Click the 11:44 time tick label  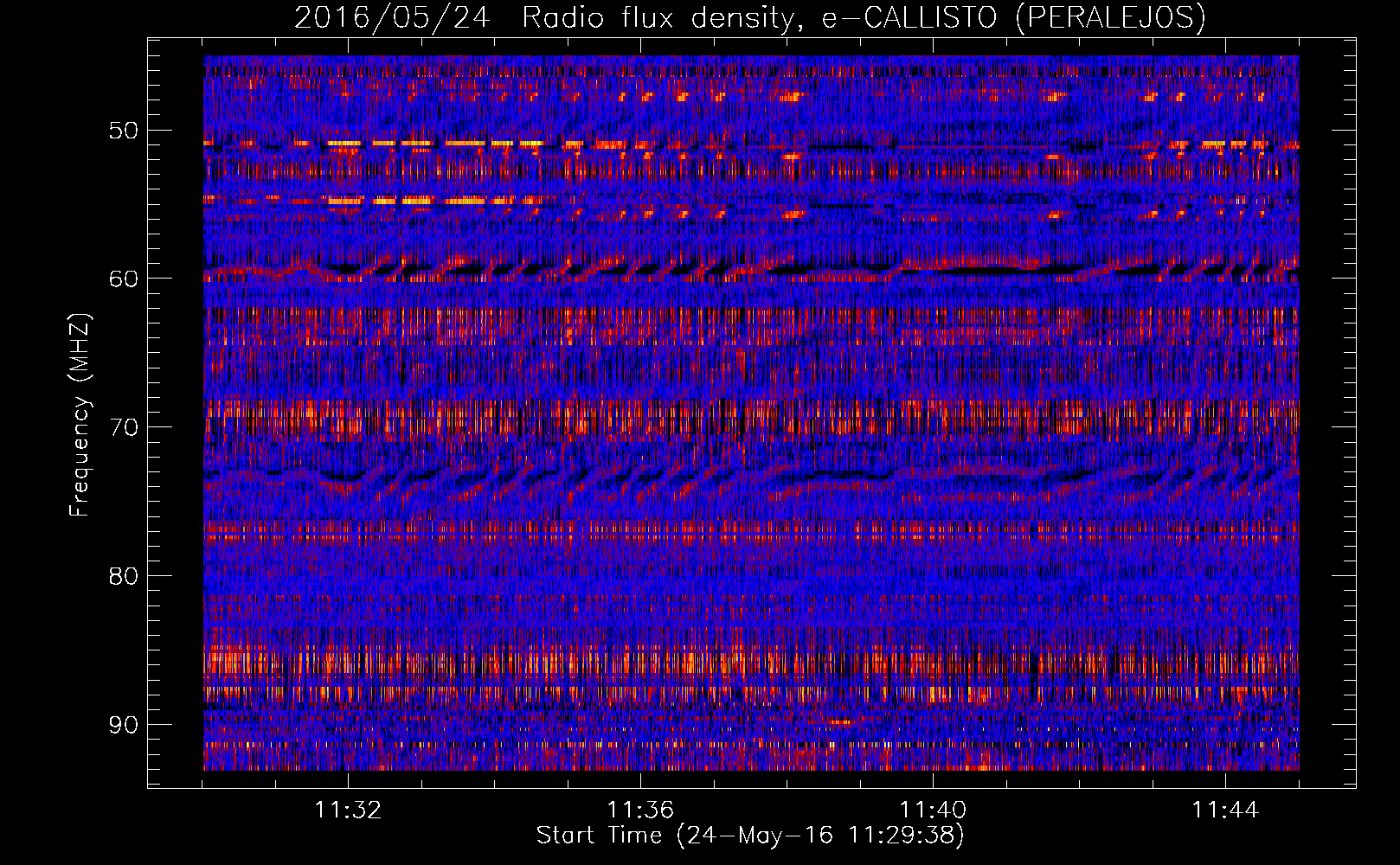1225,811
